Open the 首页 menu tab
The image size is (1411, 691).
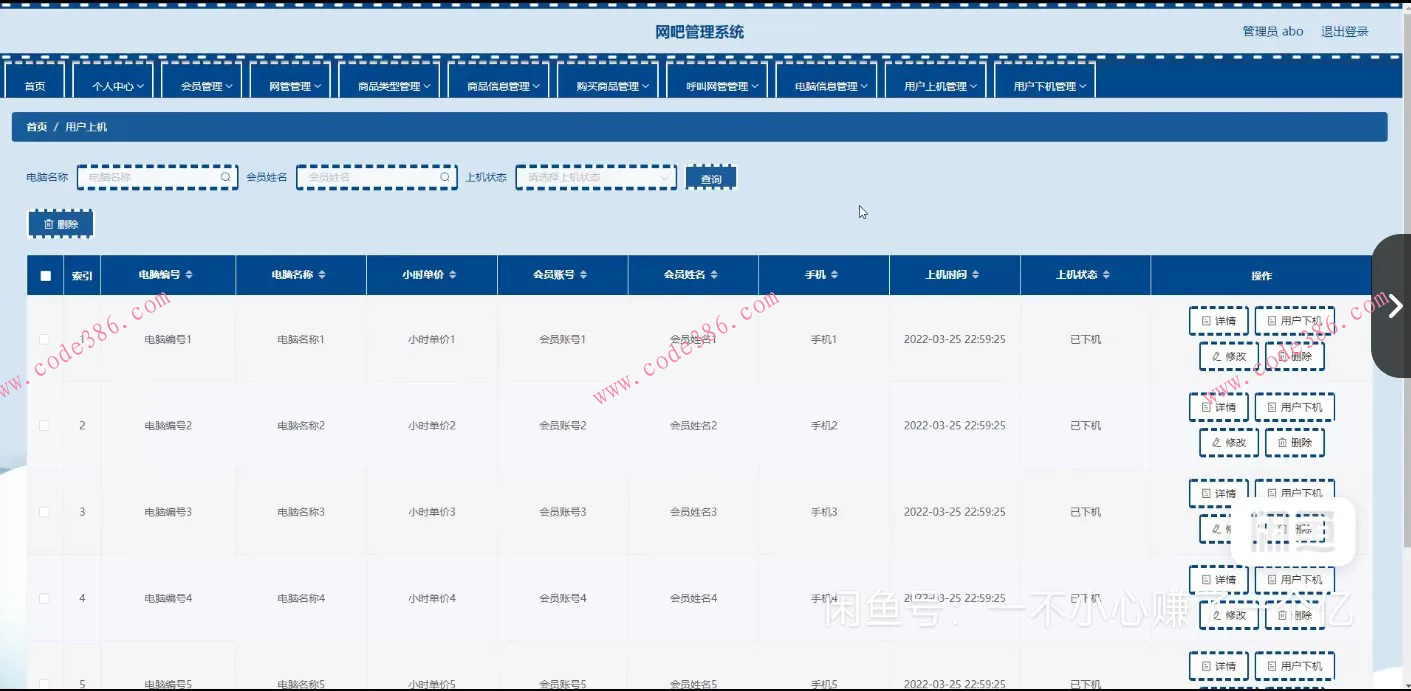(x=35, y=82)
